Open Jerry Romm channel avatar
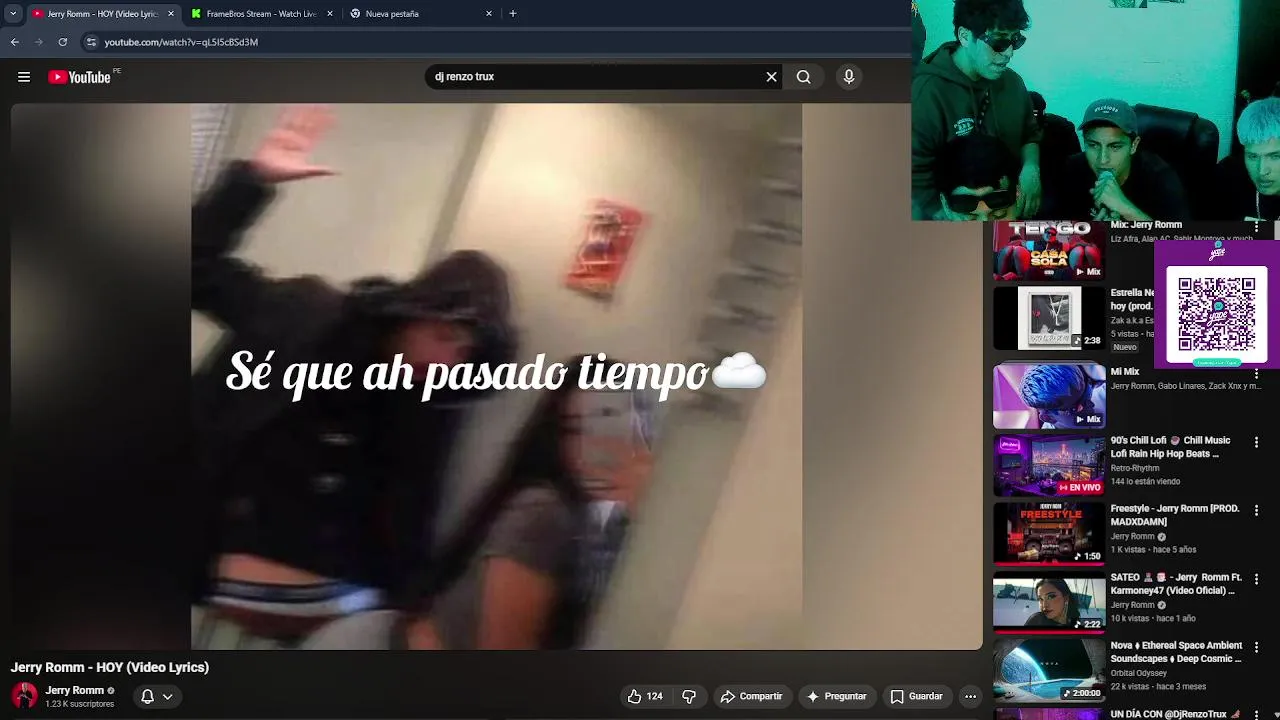1280x720 pixels. pyautogui.click(x=25, y=696)
